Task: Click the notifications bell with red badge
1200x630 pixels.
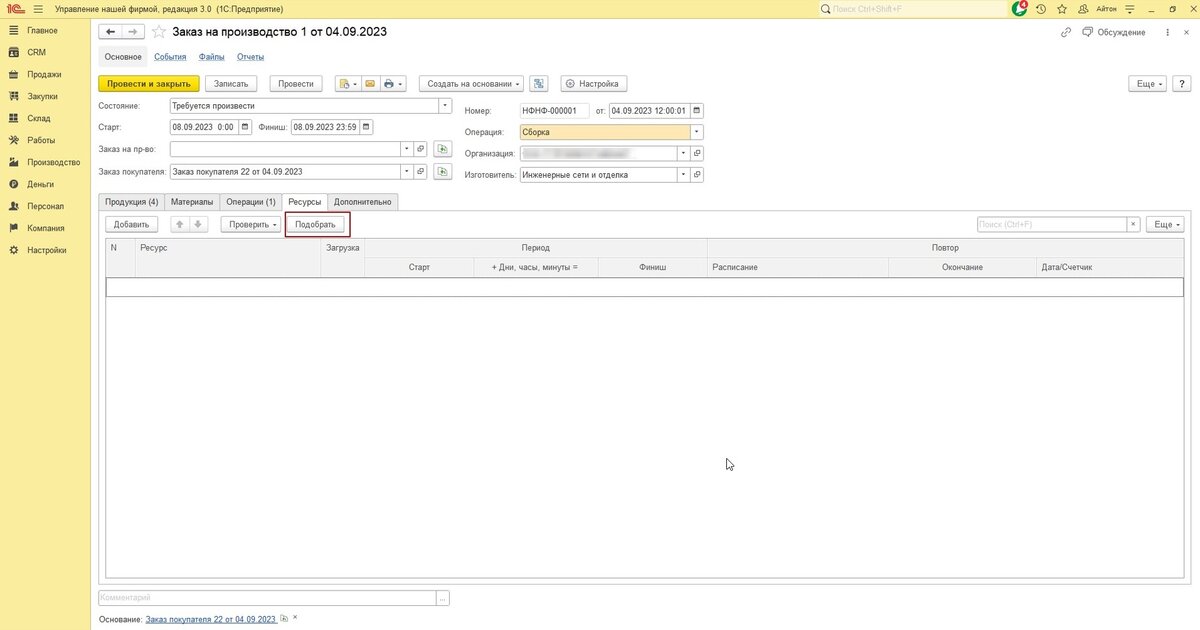Action: (x=1019, y=8)
